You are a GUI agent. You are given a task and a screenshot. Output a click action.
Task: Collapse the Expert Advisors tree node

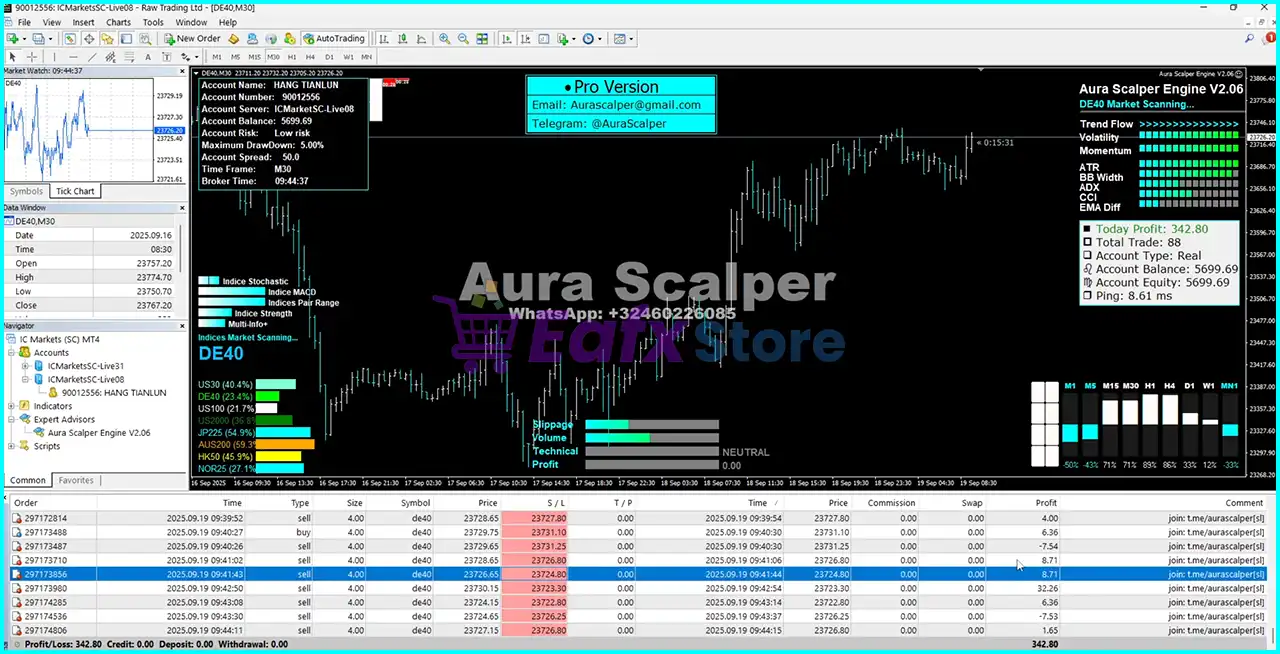tap(11, 420)
